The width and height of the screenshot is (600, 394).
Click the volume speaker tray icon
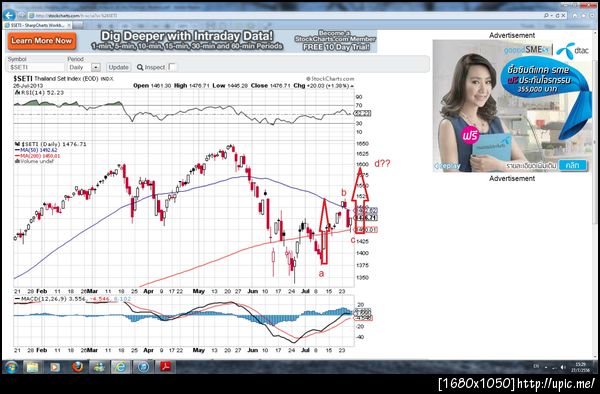click(562, 367)
